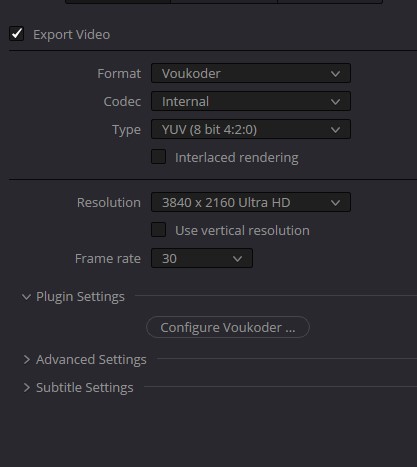Open the Resolution dropdown showing 3840 x 2160
This screenshot has width=417, height=467.
pos(251,202)
